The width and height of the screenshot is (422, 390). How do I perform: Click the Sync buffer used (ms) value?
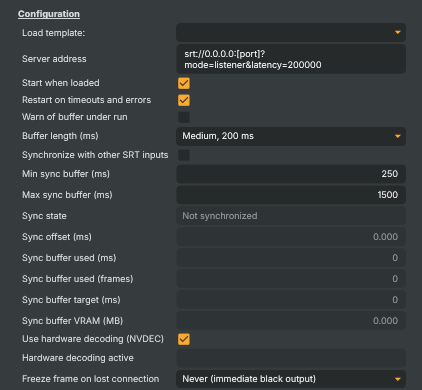(291, 258)
